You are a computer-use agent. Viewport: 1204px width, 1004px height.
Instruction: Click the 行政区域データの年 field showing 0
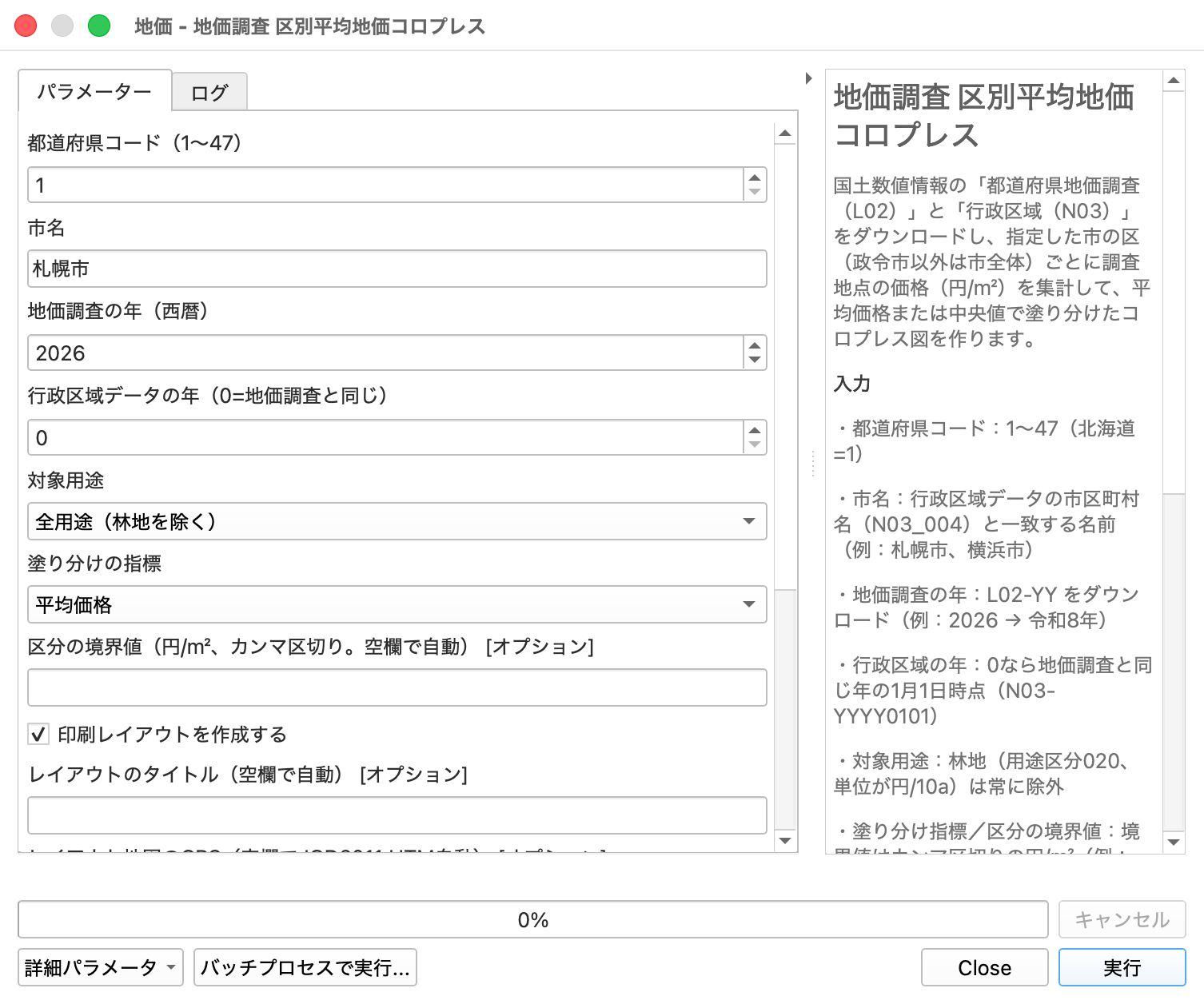[385, 437]
